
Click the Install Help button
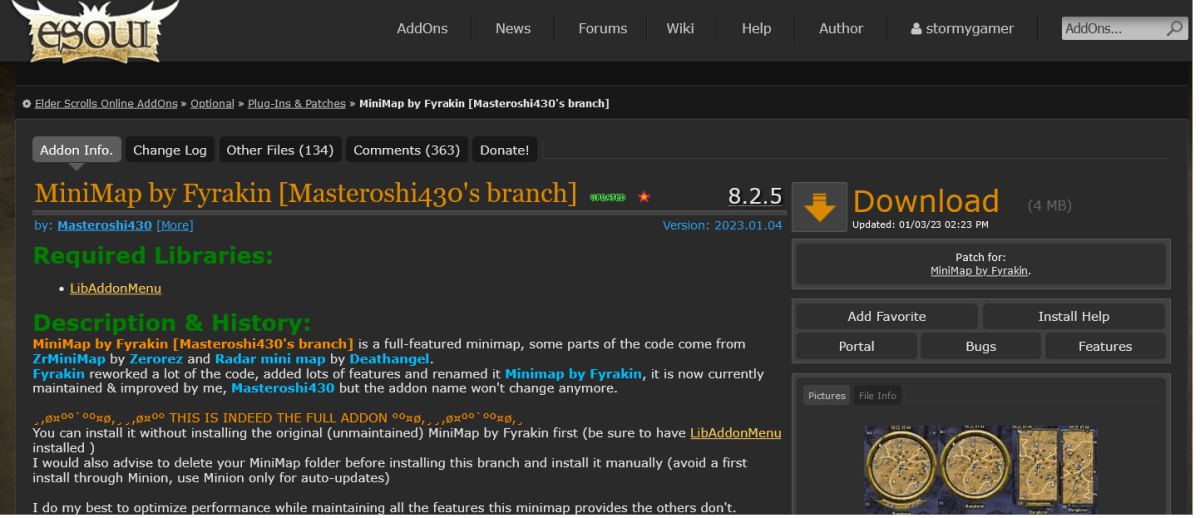pos(1073,316)
